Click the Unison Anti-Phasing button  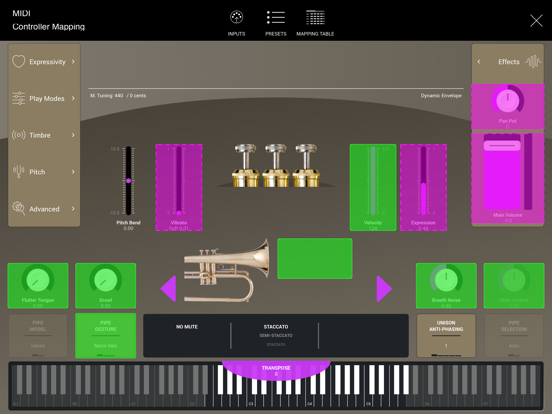[x=446, y=335]
